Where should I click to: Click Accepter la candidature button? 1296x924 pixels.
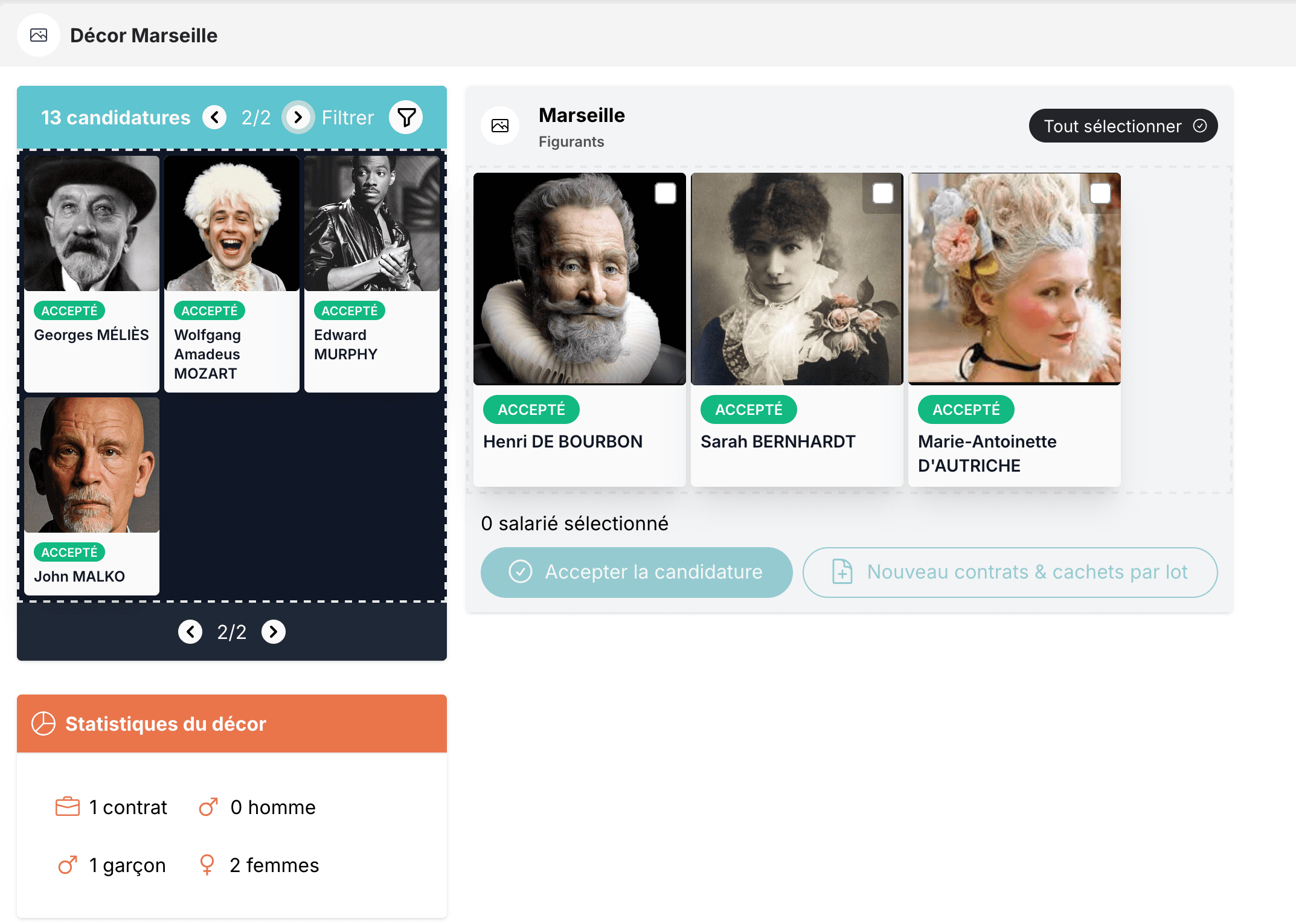tap(637, 572)
